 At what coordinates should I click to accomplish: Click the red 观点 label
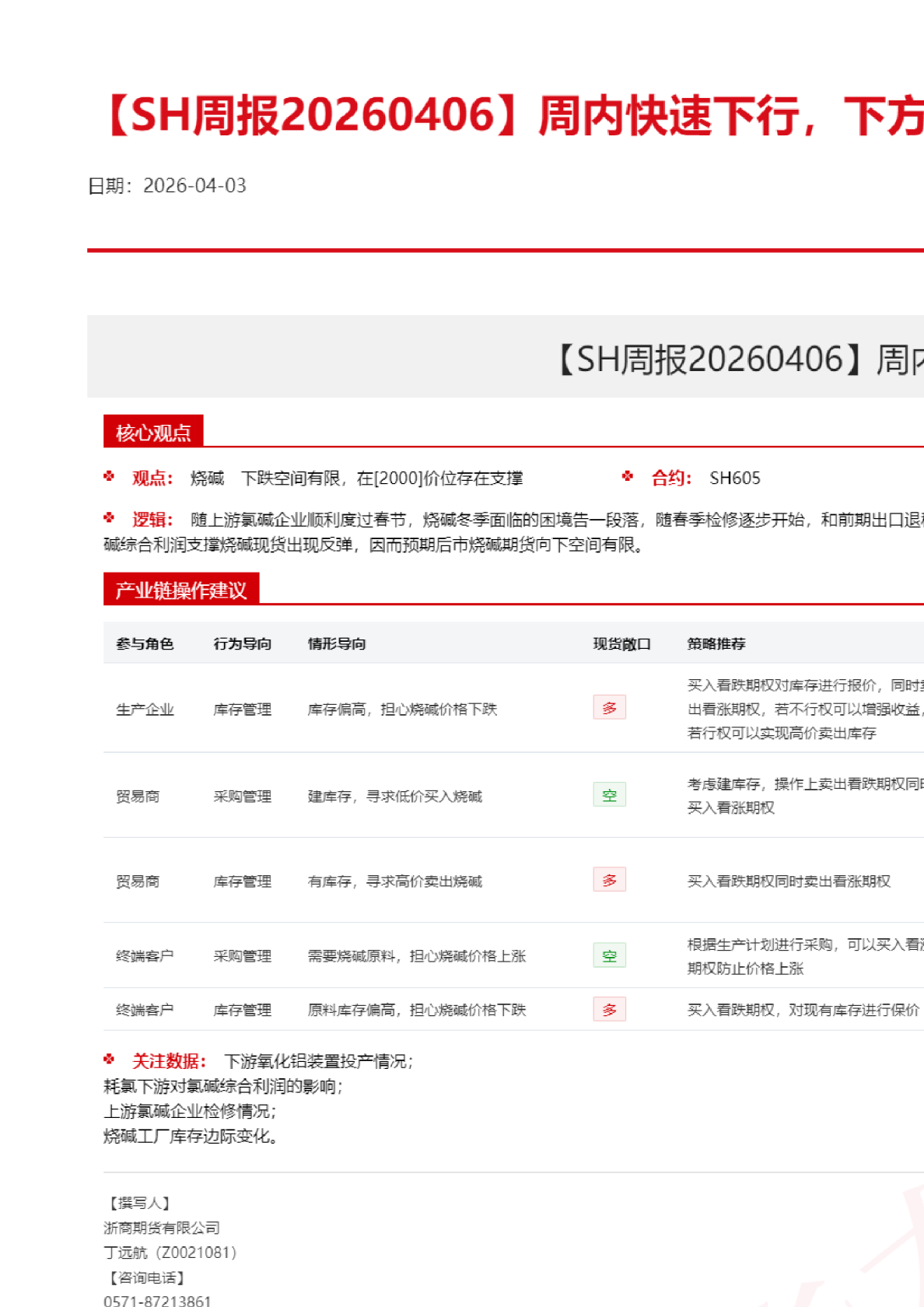pyautogui.click(x=152, y=478)
